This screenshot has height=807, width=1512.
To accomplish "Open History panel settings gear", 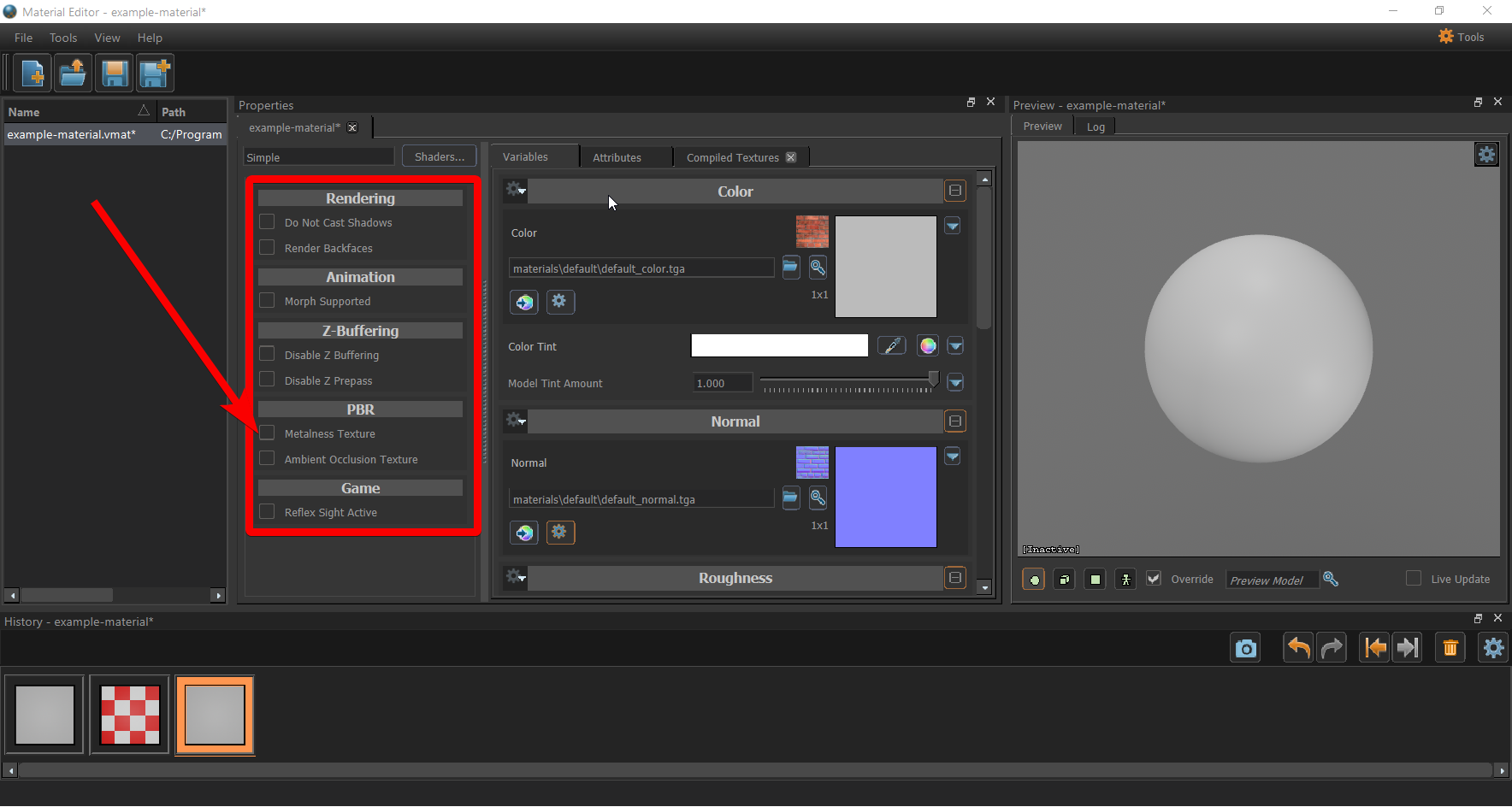I will tap(1493, 648).
